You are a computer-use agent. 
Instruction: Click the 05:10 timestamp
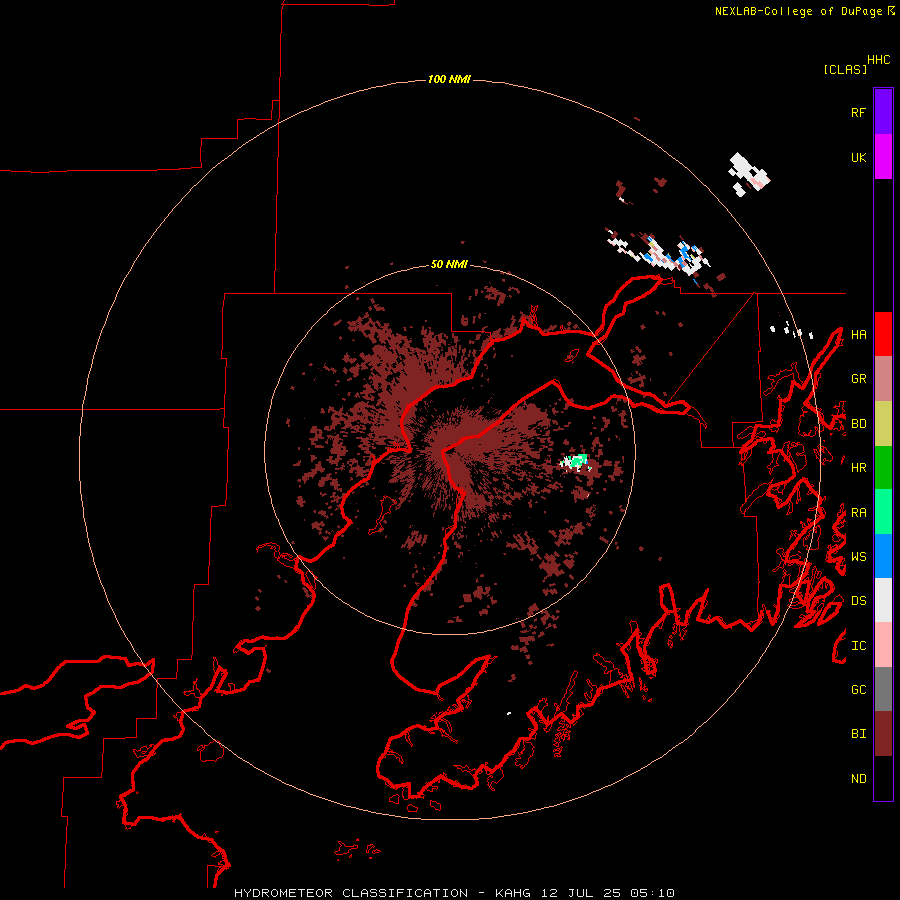coord(652,893)
